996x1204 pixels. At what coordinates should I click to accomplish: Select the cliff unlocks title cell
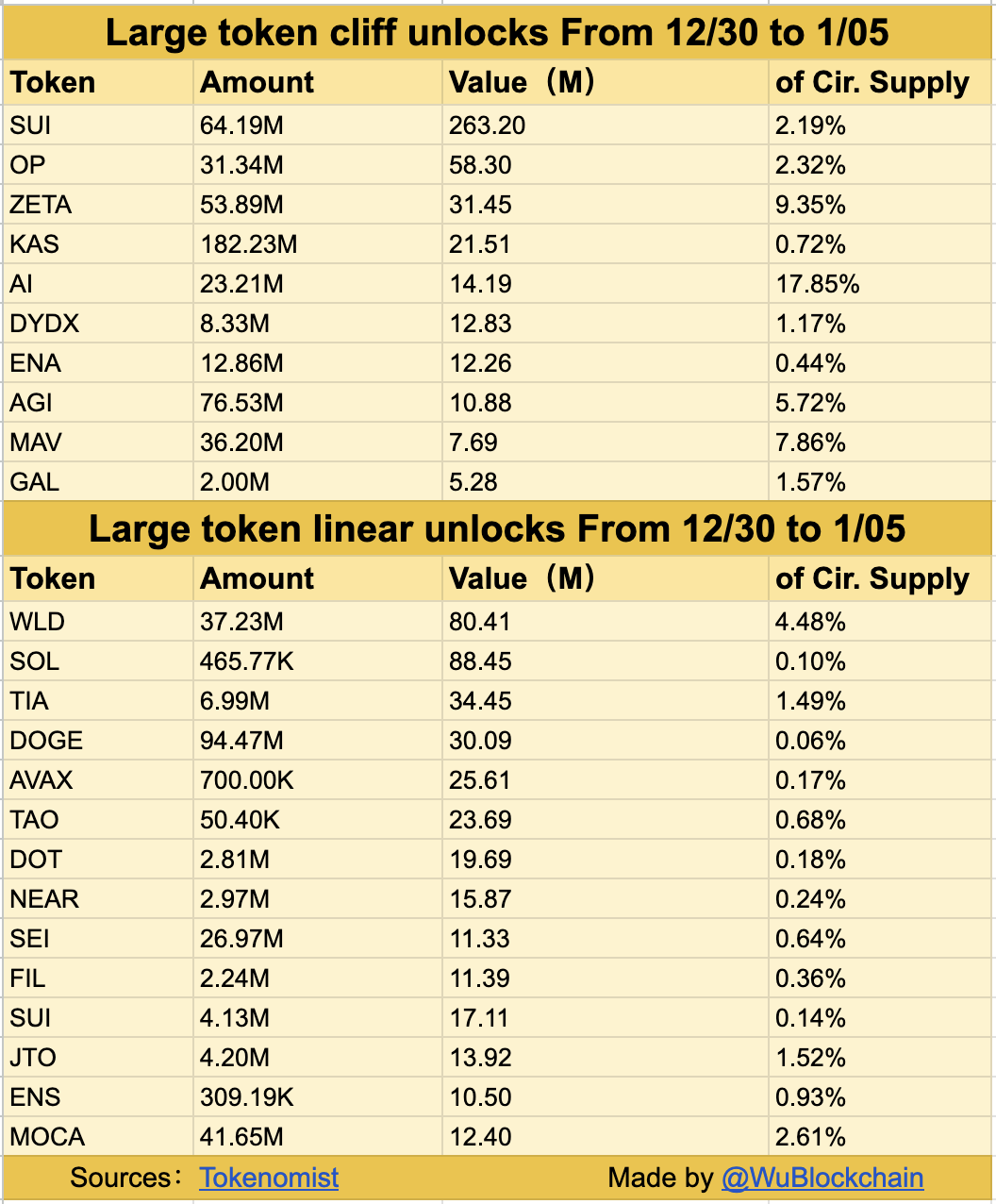pyautogui.click(x=497, y=33)
